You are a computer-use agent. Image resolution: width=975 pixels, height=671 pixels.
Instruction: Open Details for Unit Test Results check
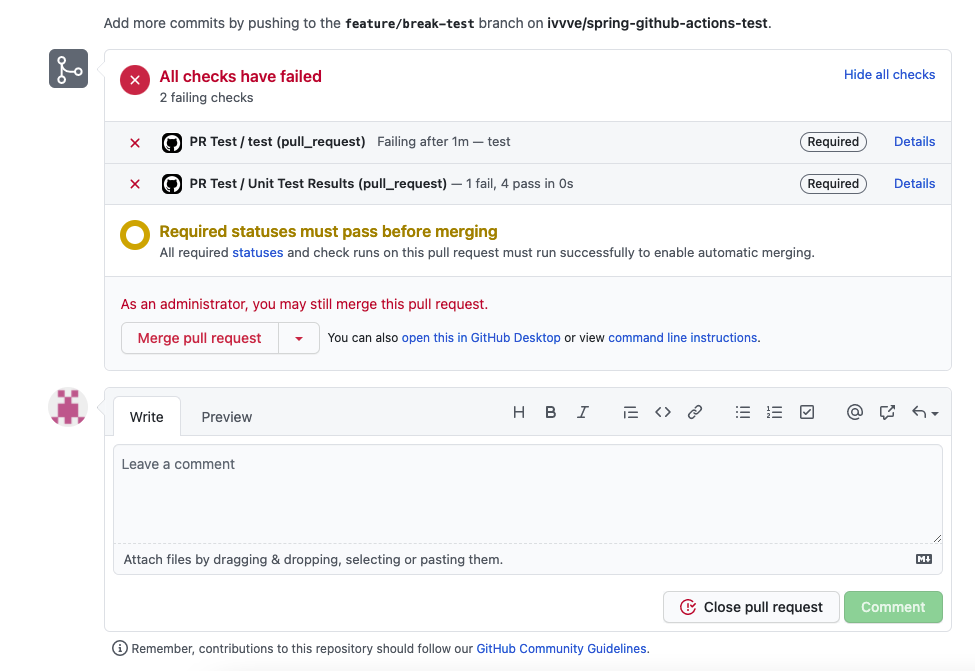(914, 183)
